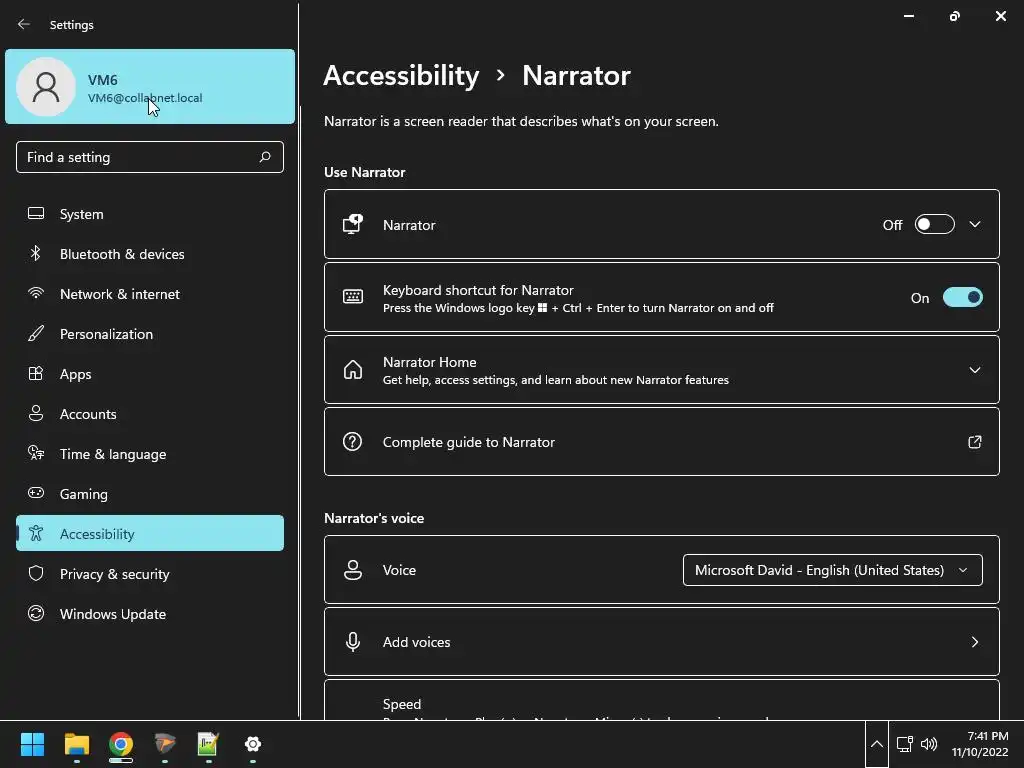The image size is (1024, 768).
Task: Select the Gaming category label
Action: click(x=84, y=494)
